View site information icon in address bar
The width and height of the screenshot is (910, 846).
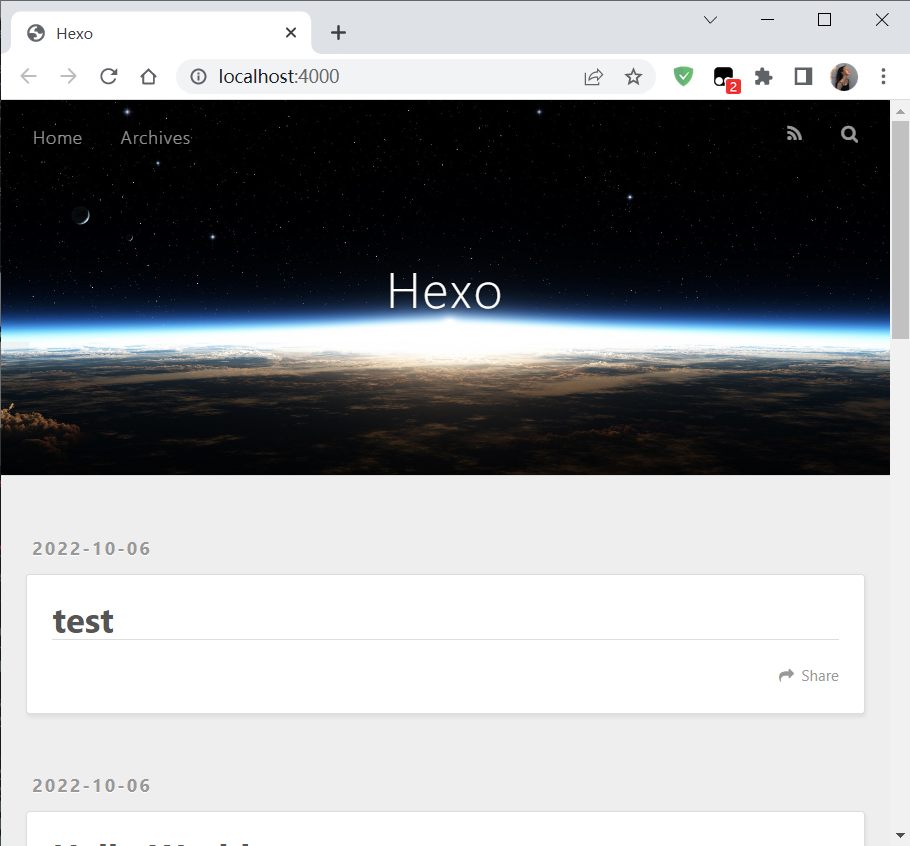point(198,76)
